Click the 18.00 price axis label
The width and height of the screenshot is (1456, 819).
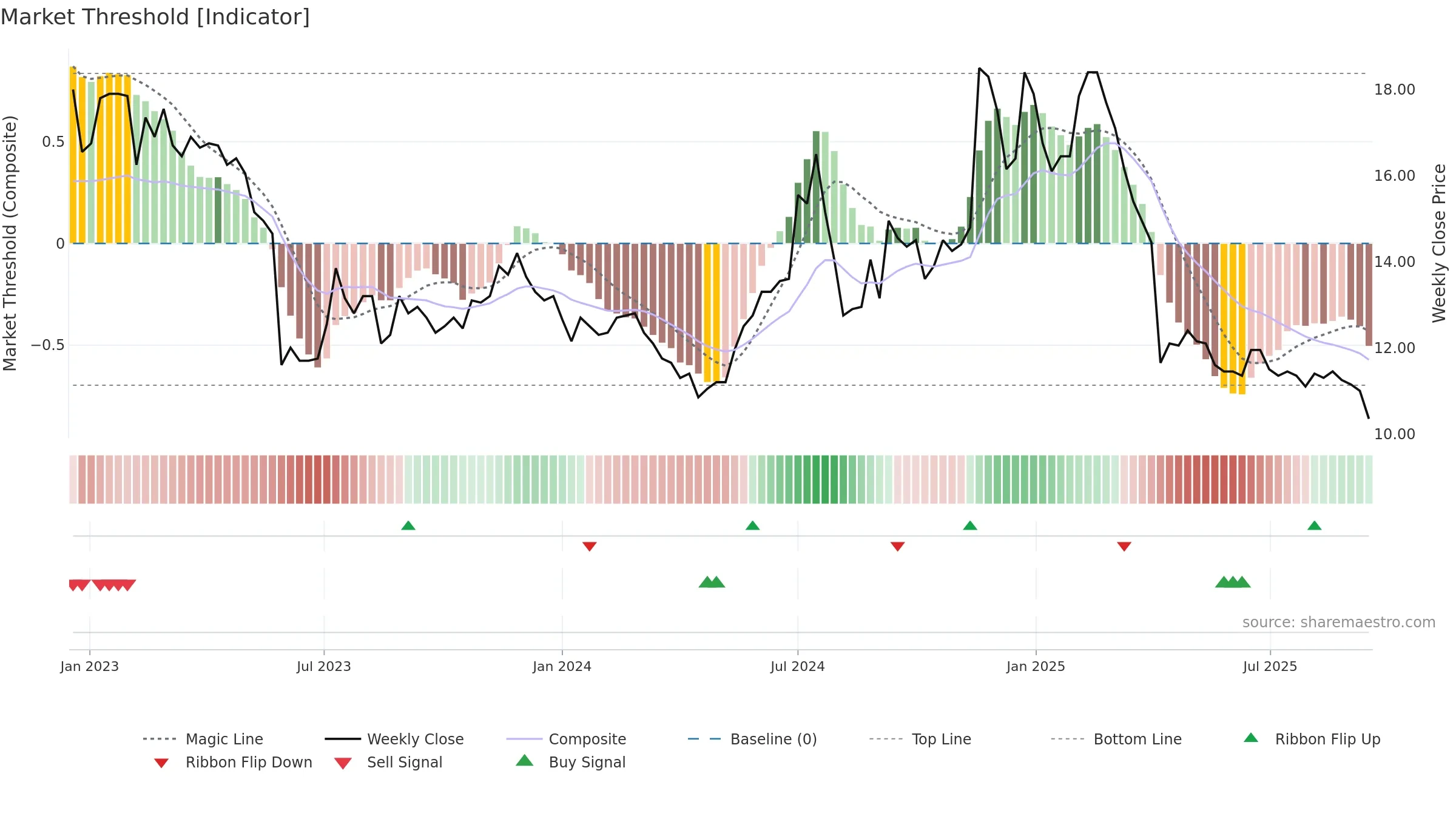point(1395,90)
